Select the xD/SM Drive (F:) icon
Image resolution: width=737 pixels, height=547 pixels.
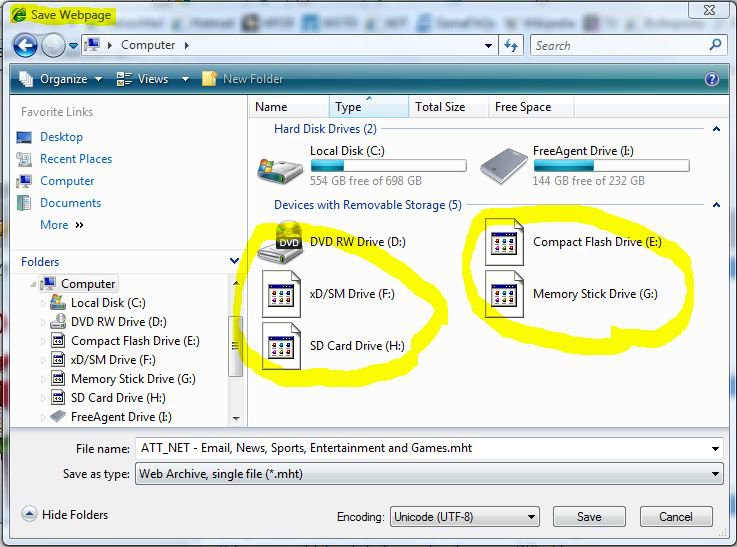click(281, 294)
